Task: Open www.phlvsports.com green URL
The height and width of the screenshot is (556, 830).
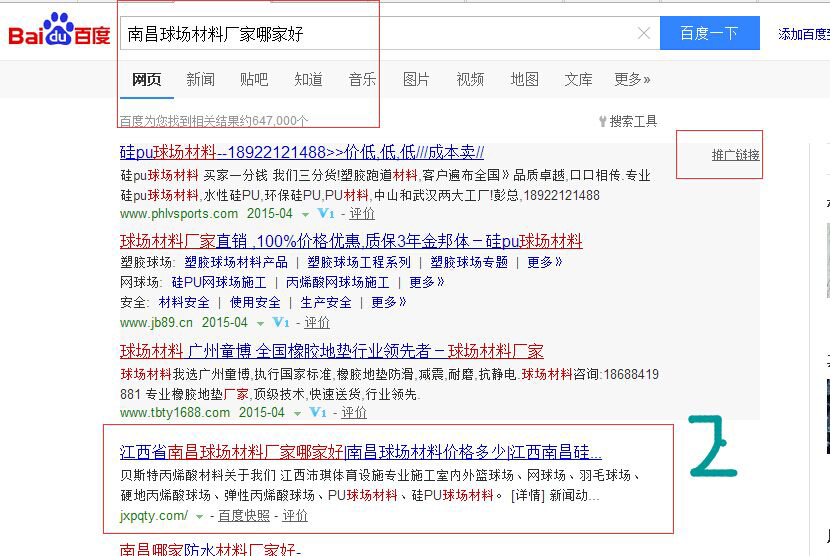Action: (179, 214)
